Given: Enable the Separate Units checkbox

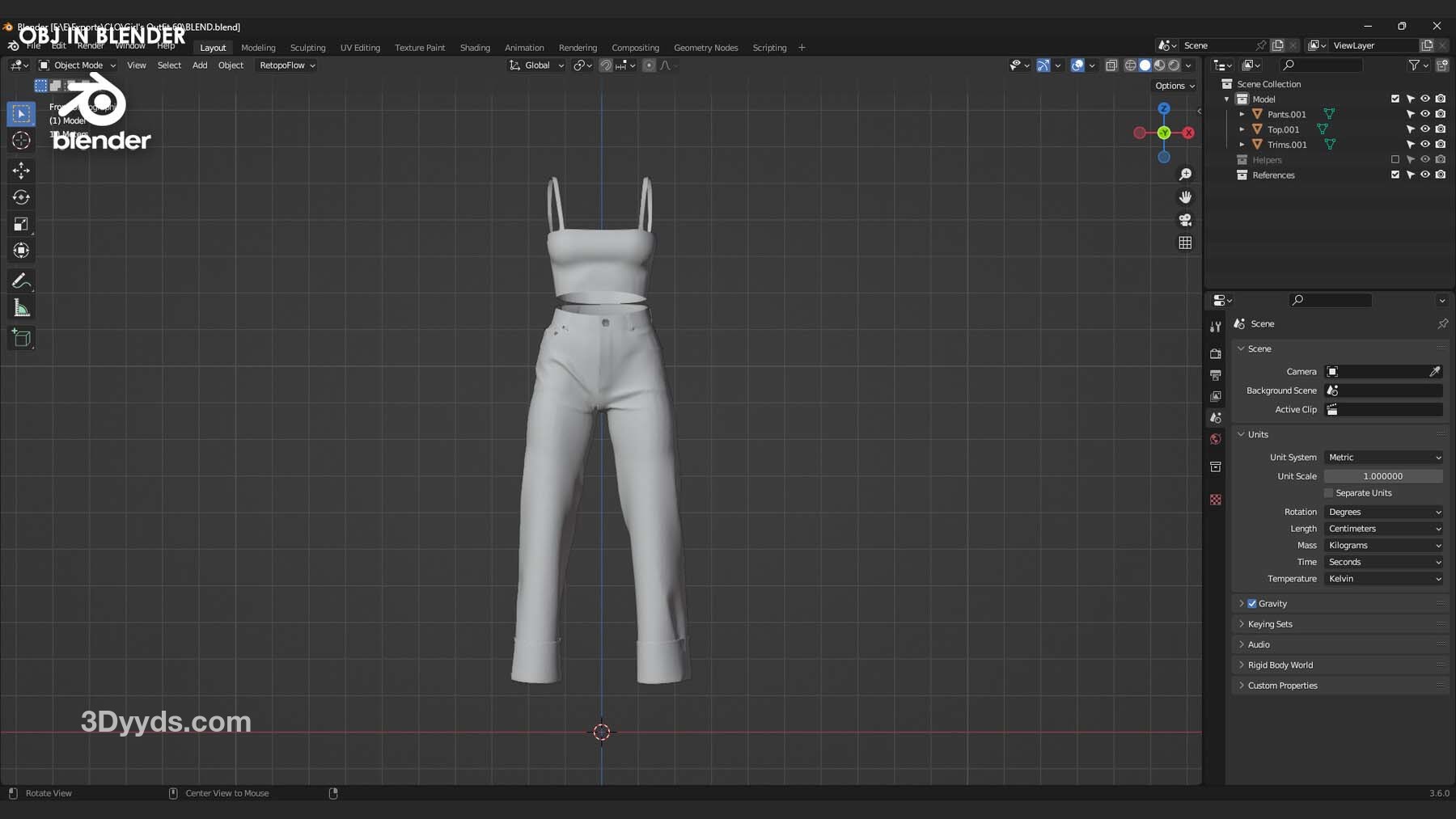Looking at the screenshot, I should pyautogui.click(x=1328, y=493).
